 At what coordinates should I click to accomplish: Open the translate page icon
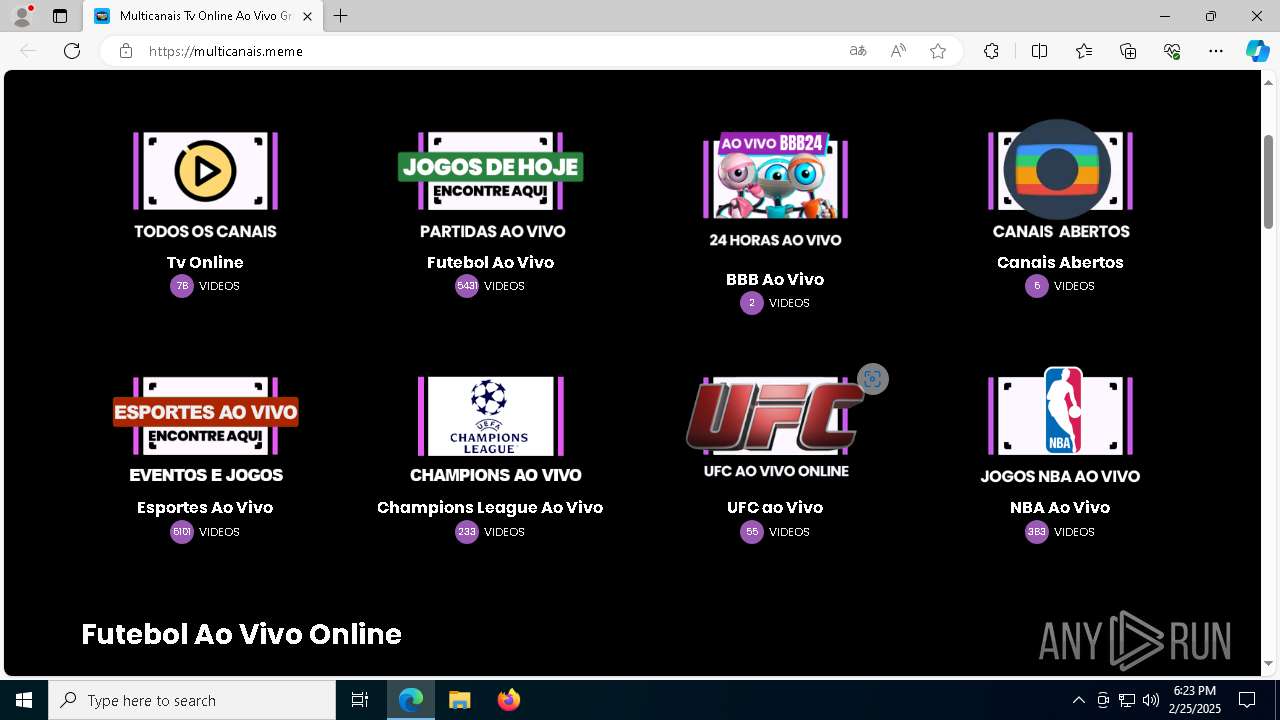(858, 51)
